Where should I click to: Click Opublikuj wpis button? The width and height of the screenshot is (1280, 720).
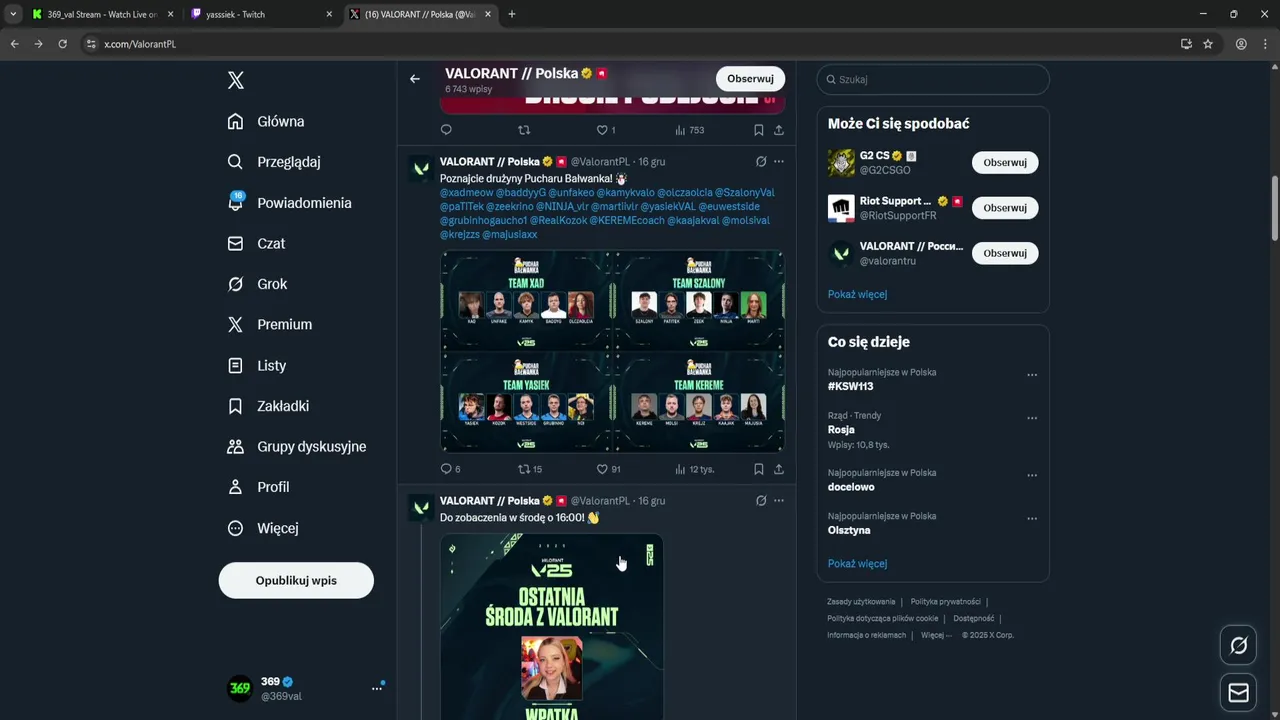[x=296, y=580]
